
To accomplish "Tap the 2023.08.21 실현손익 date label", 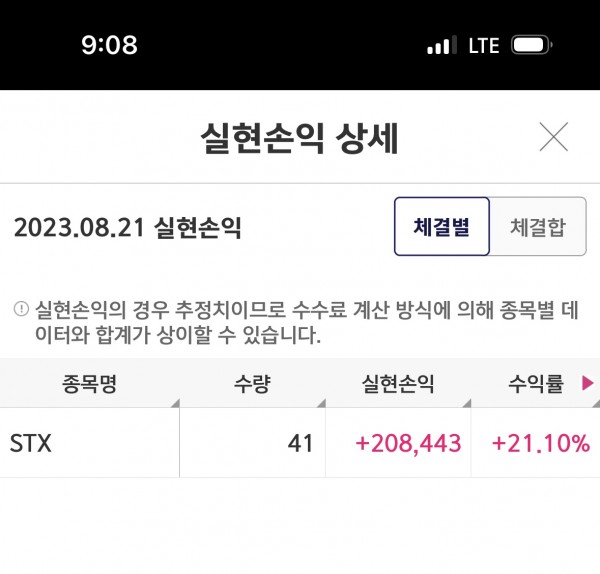I will click(127, 229).
